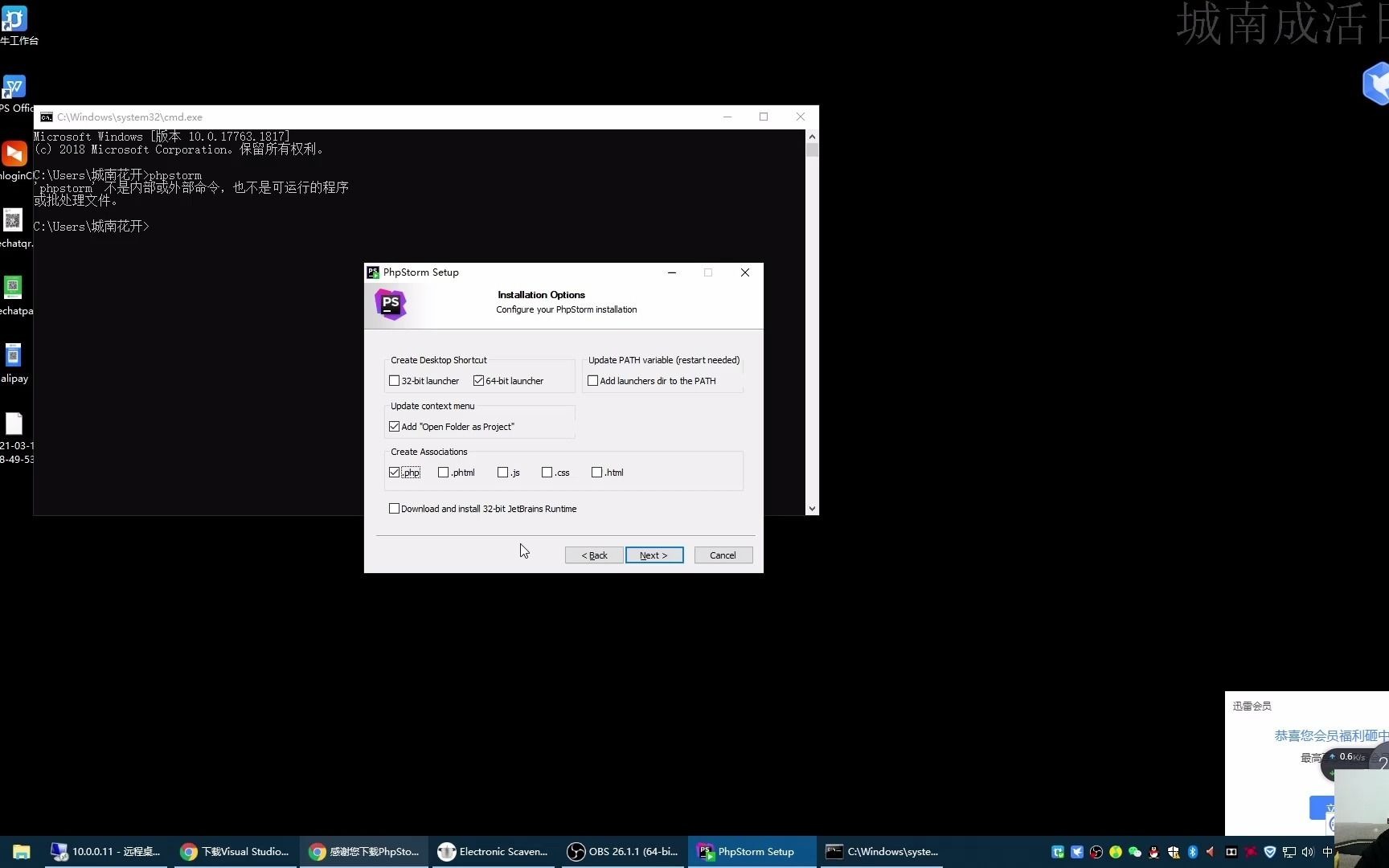Go back with the < Back button
Image resolution: width=1389 pixels, height=868 pixels.
click(594, 555)
